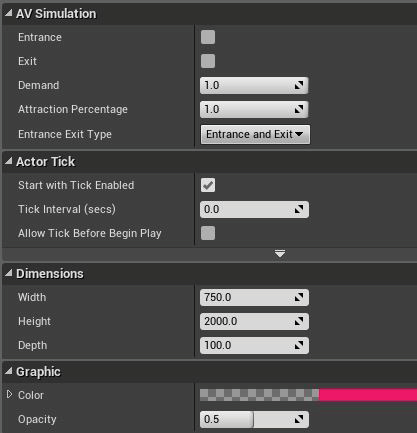Collapse the Graphic category header

pyautogui.click(x=9, y=371)
